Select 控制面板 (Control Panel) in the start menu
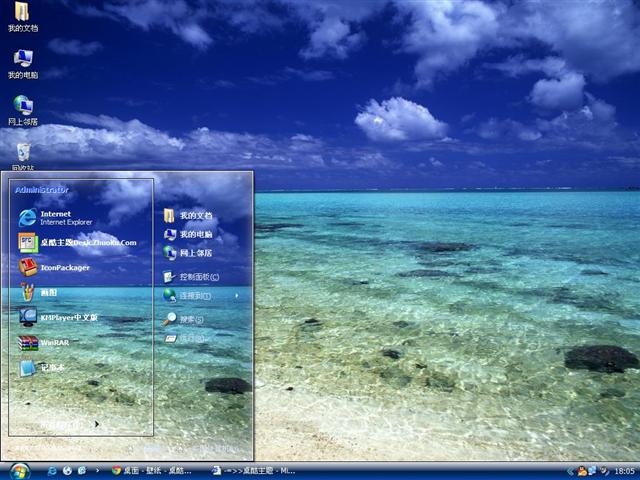The width and height of the screenshot is (640, 480). tap(192, 277)
